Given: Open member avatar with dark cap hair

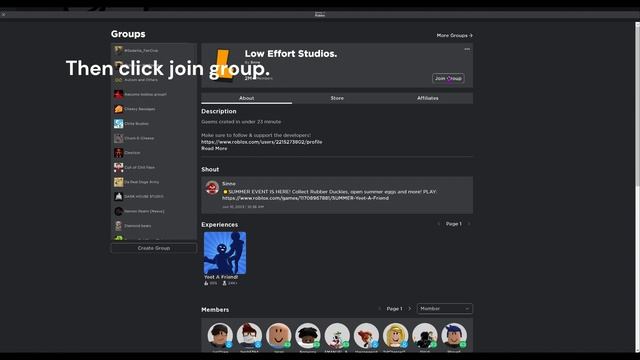Looking at the screenshot, I should (x=220, y=336).
